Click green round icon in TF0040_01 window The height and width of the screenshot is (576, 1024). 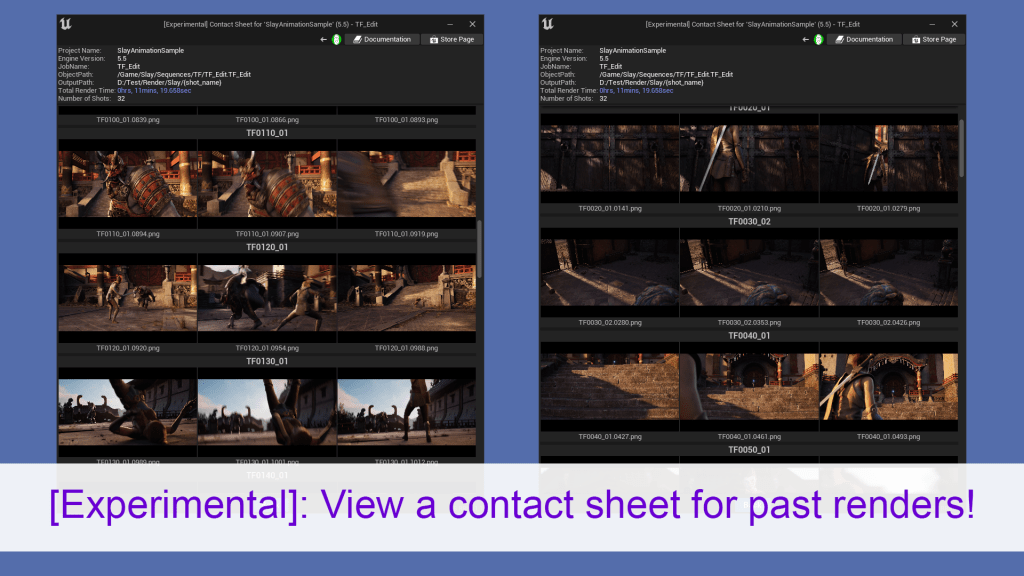[818, 39]
